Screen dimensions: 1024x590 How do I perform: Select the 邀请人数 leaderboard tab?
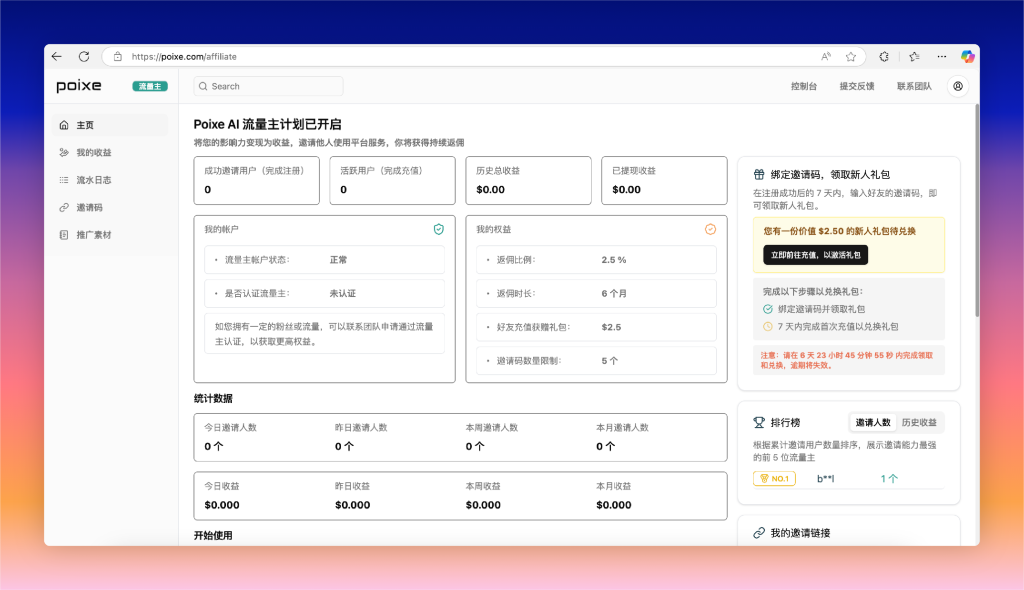coord(872,423)
